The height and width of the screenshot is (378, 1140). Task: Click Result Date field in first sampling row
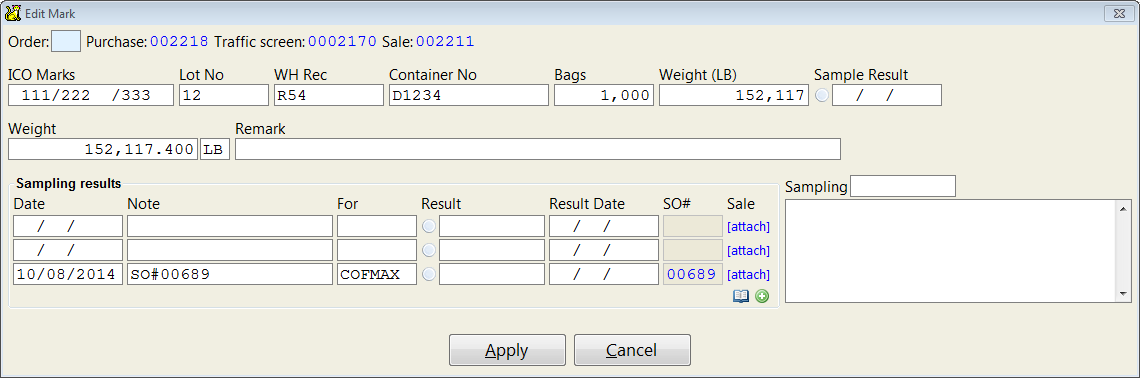pyautogui.click(x=604, y=226)
